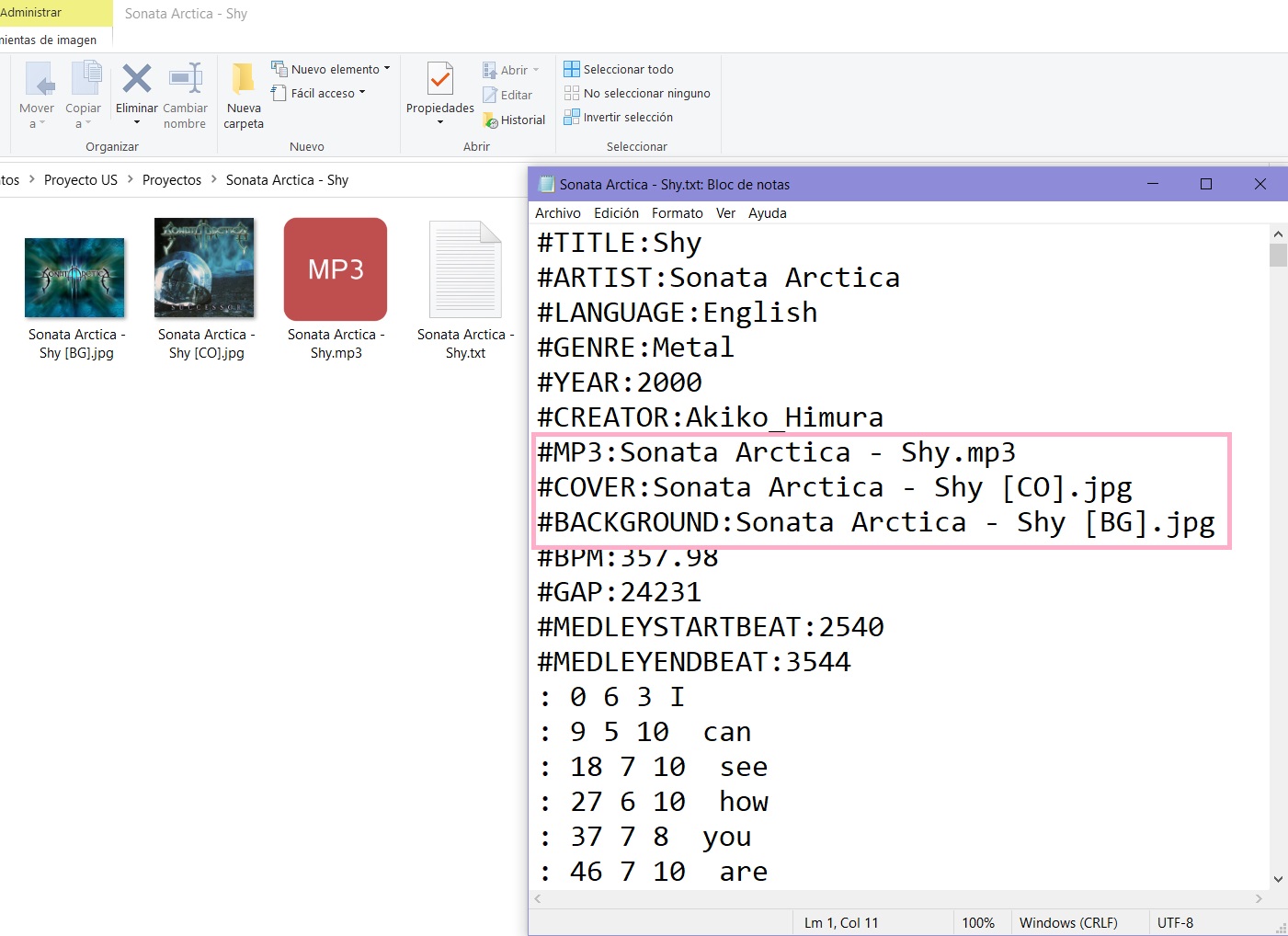The height and width of the screenshot is (936, 1288).
Task: Go to Proyecto US in the breadcrumb
Action: coord(81,180)
